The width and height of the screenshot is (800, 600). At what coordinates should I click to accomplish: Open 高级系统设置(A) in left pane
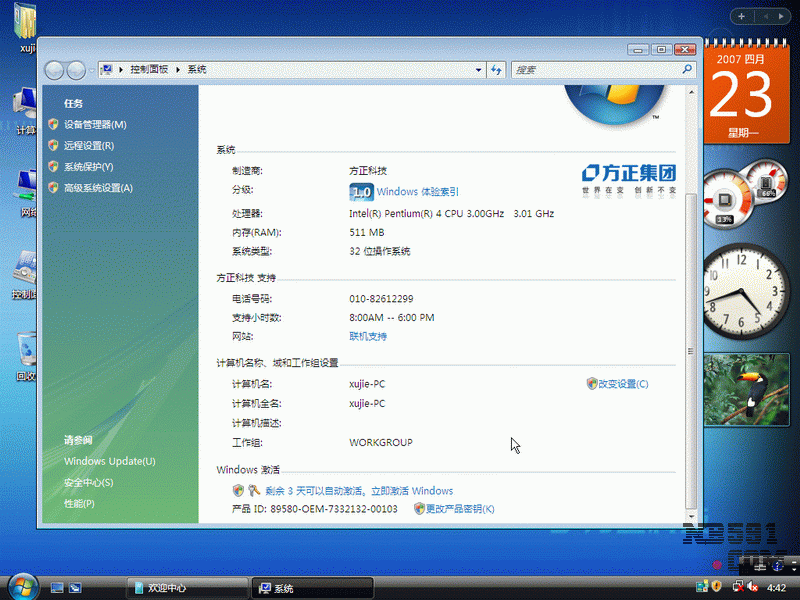[x=98, y=188]
